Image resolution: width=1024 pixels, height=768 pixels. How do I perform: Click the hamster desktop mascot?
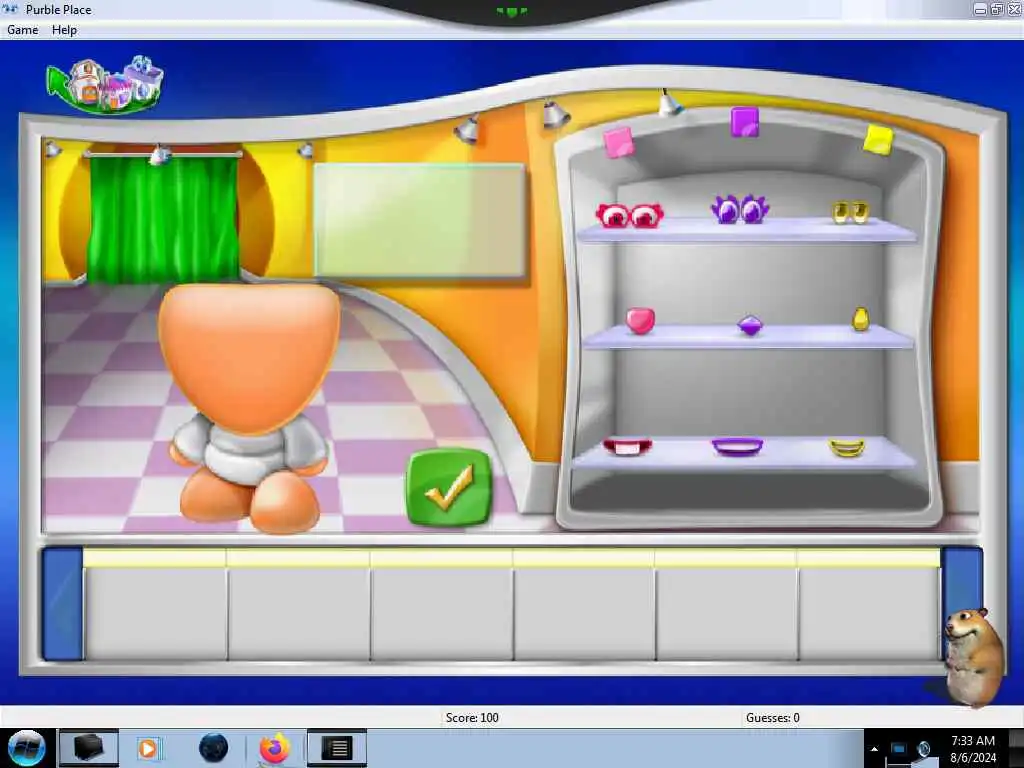974,656
